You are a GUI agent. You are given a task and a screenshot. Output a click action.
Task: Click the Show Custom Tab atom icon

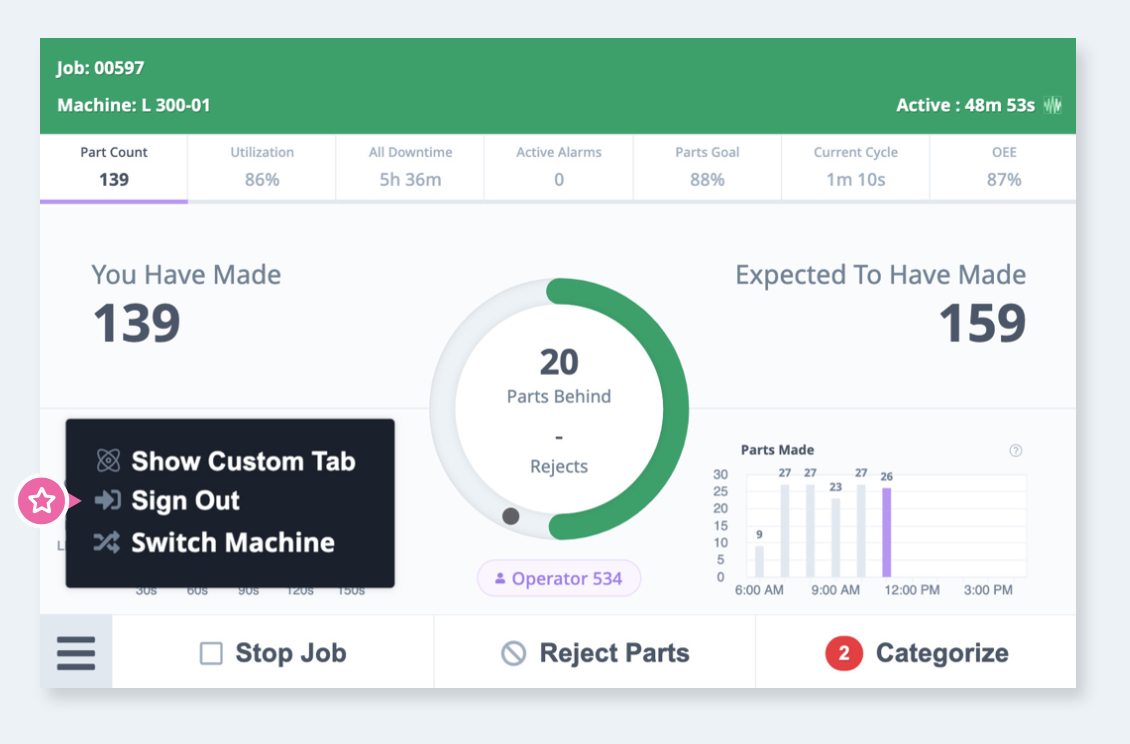[108, 461]
